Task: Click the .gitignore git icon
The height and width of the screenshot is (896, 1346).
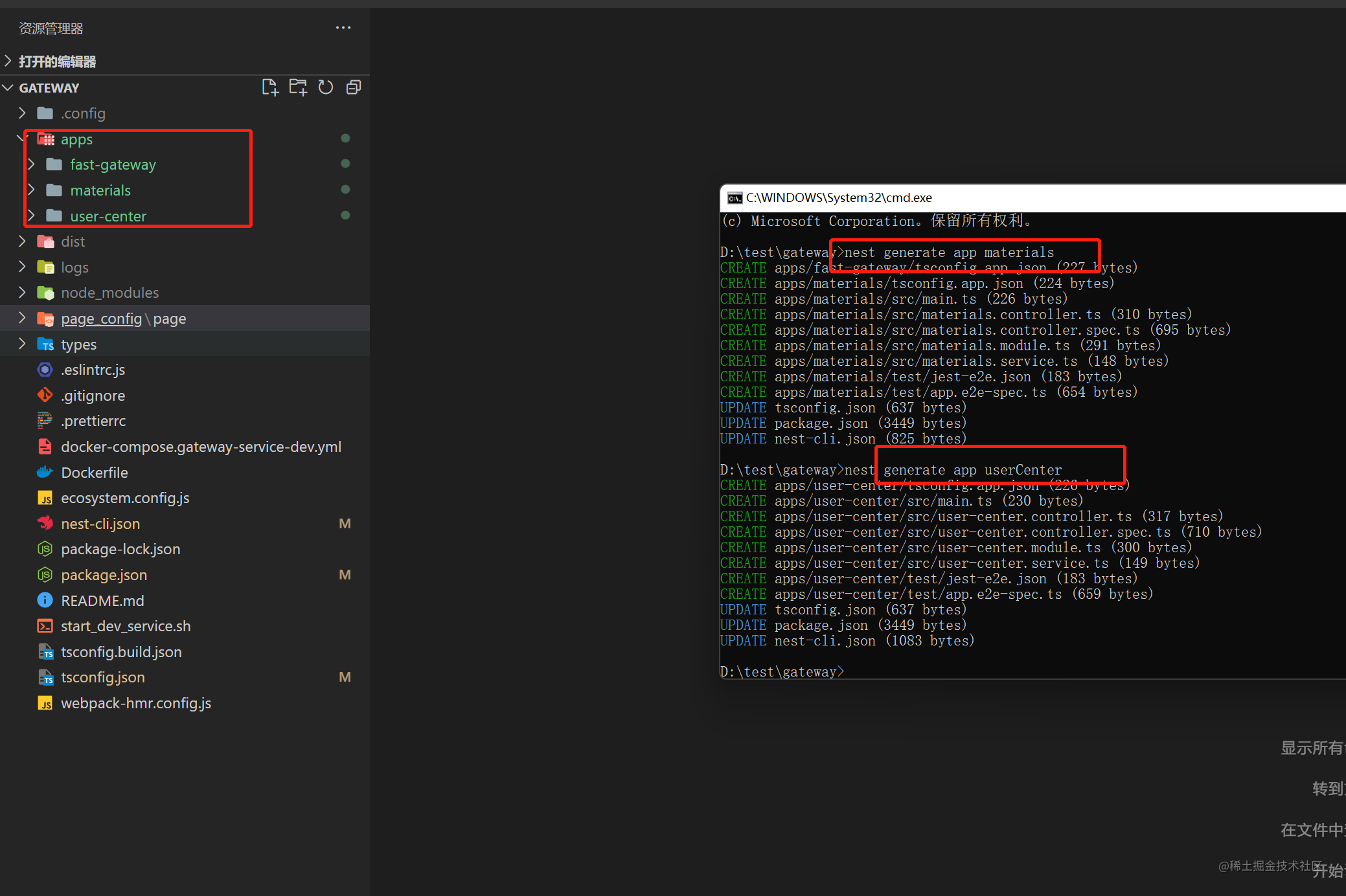Action: click(45, 396)
